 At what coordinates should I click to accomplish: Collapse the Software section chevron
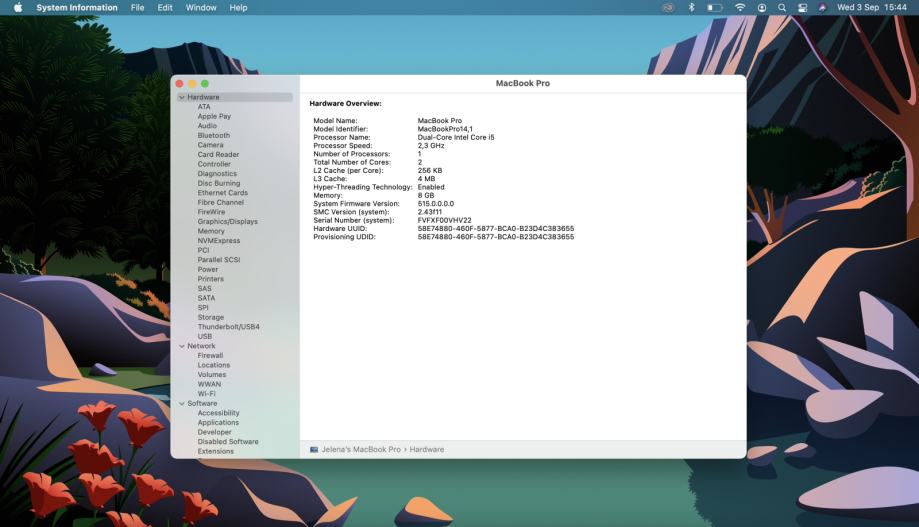tap(181, 404)
